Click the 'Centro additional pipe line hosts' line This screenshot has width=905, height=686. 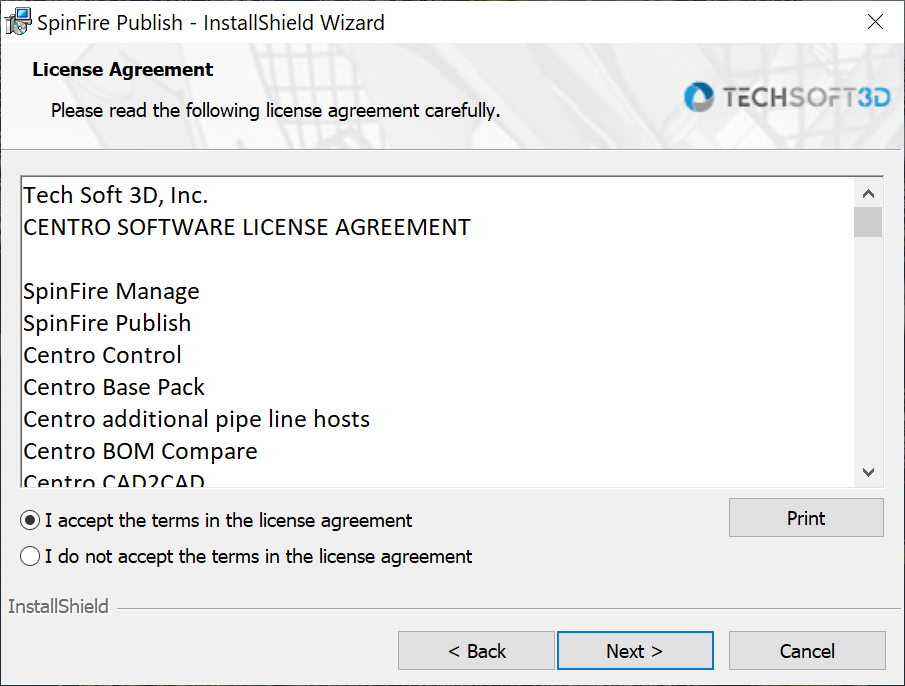196,420
